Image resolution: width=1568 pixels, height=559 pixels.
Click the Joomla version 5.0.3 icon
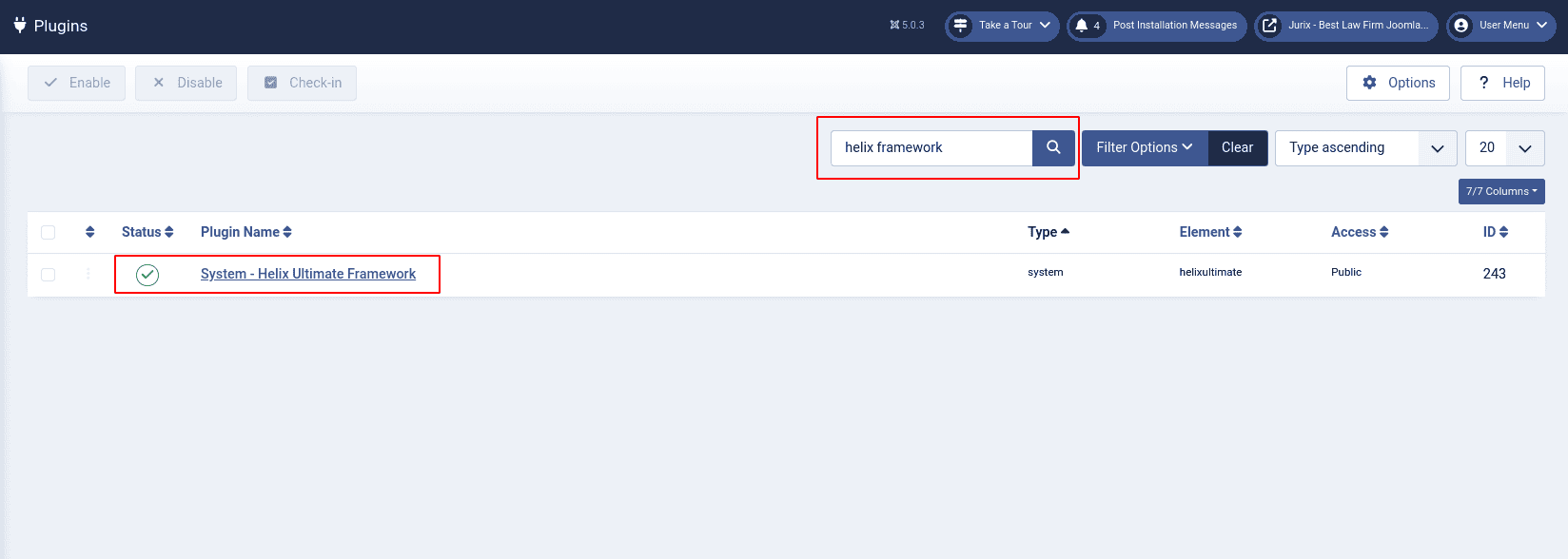click(x=907, y=26)
